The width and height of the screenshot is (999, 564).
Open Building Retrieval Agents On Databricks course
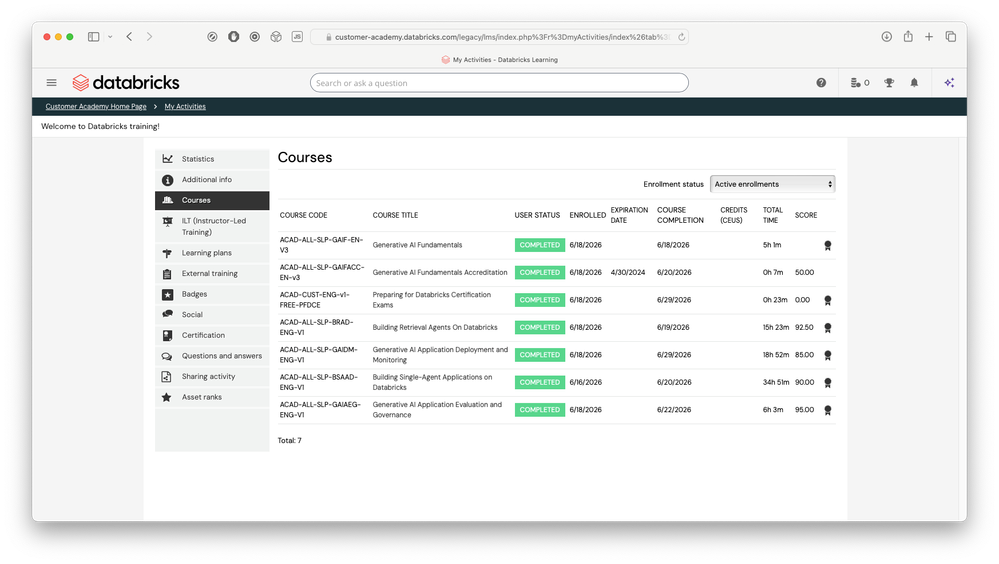pos(435,328)
